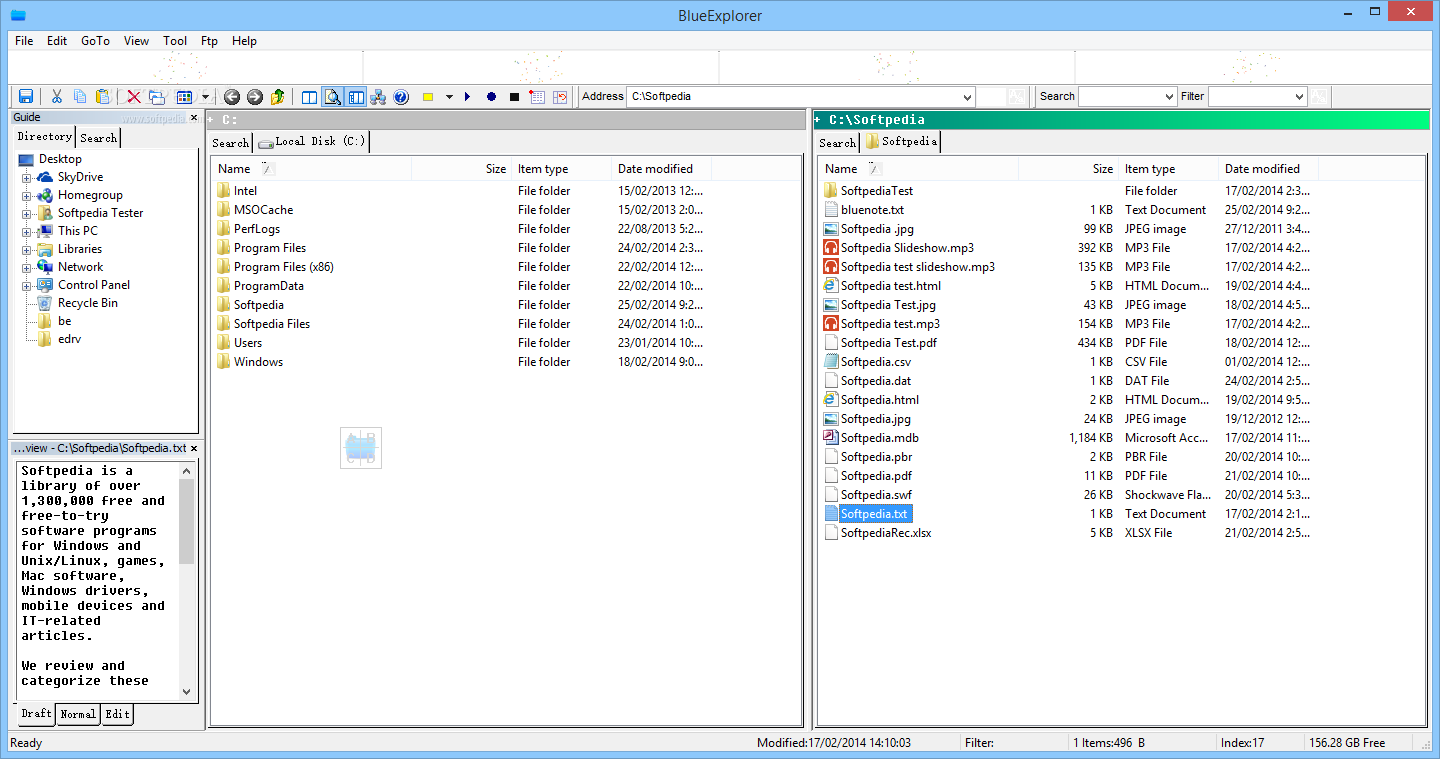Image resolution: width=1440 pixels, height=759 pixels.
Task: Click the folder up arrow icon
Action: click(278, 97)
